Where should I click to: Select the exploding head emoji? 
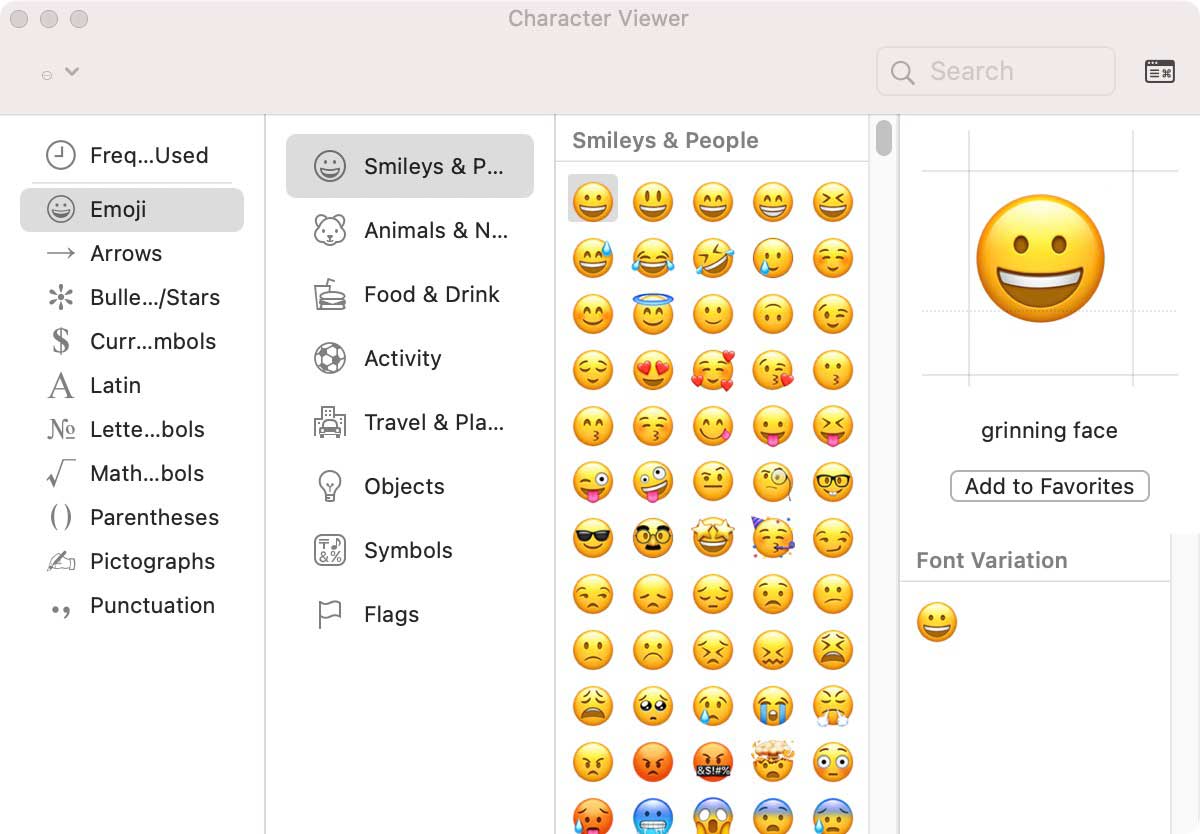point(773,763)
